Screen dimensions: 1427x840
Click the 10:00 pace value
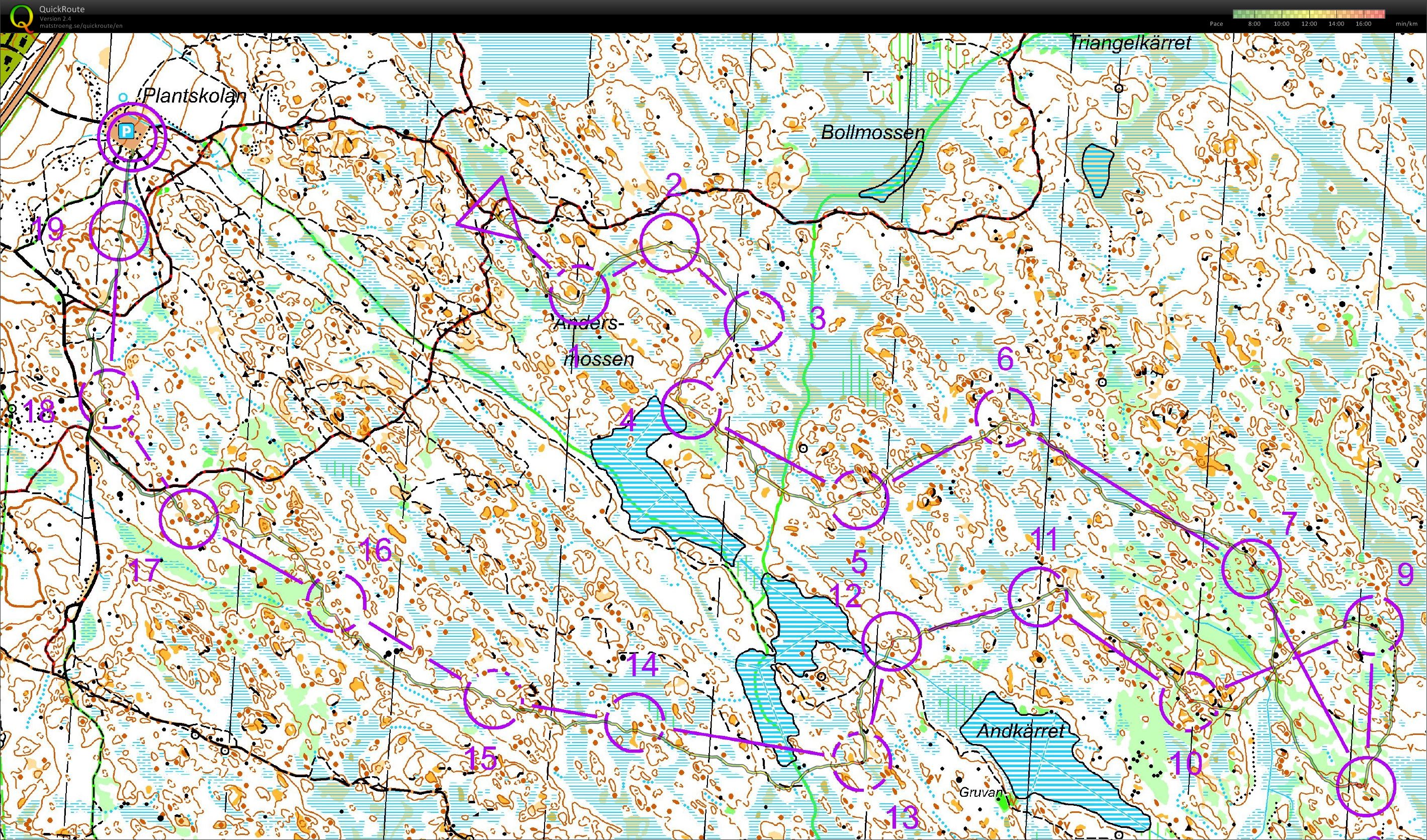coord(1282,24)
